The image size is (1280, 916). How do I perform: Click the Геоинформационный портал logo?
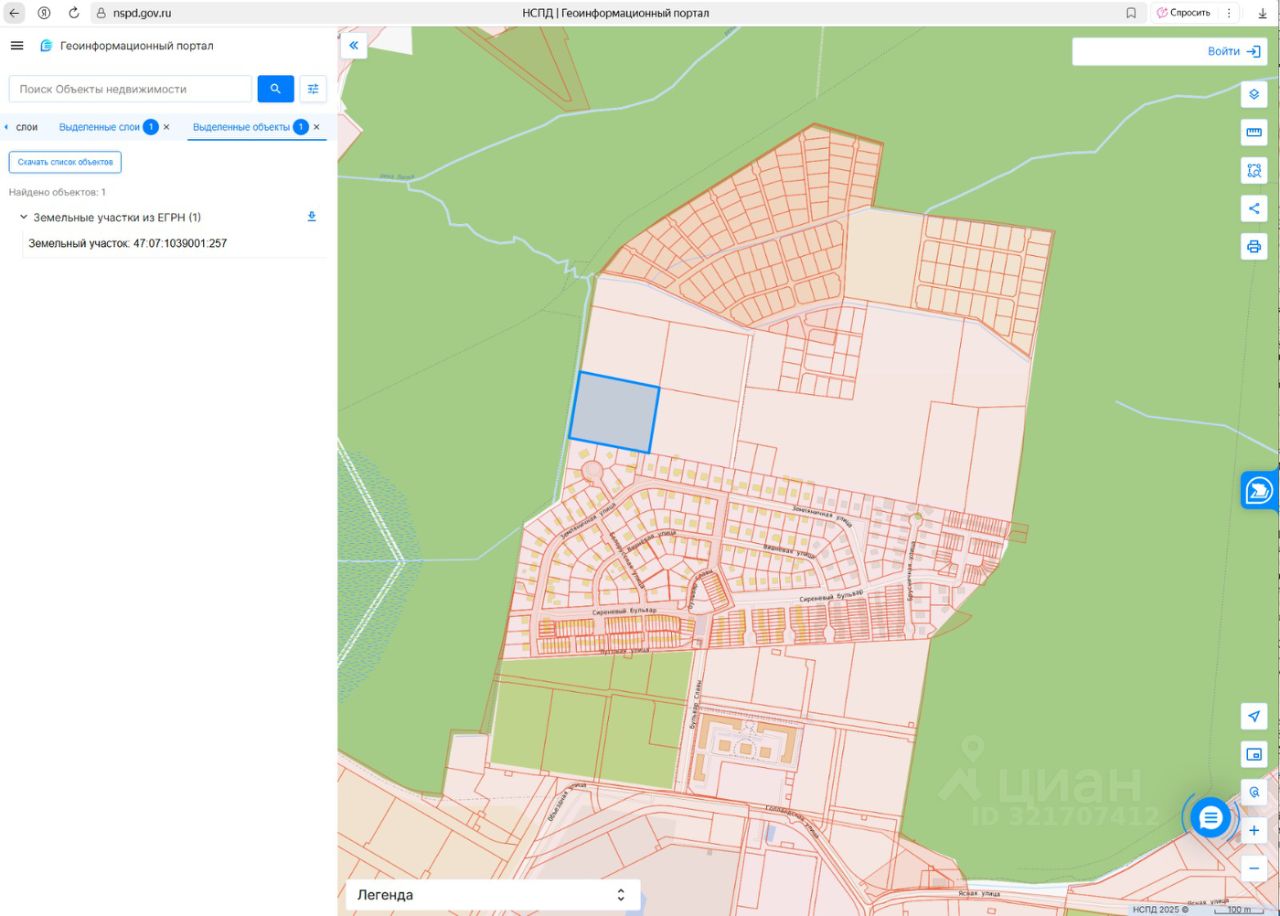(x=126, y=46)
